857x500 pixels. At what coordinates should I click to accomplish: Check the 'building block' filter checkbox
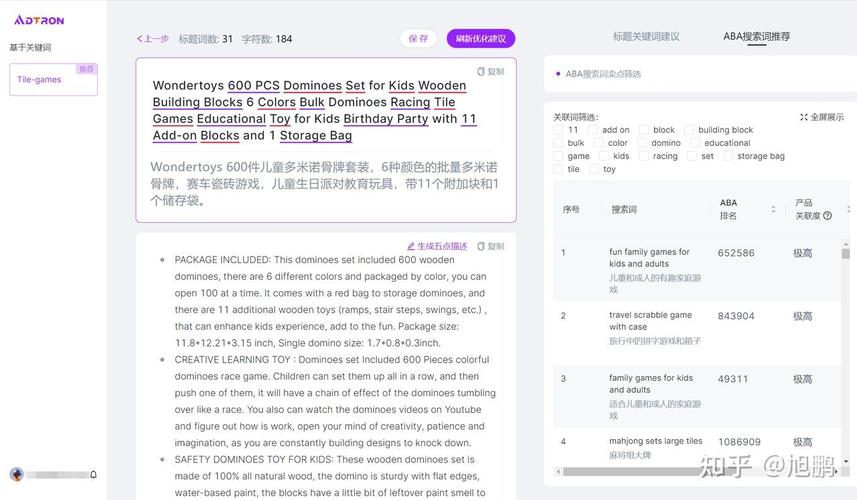[x=689, y=130]
